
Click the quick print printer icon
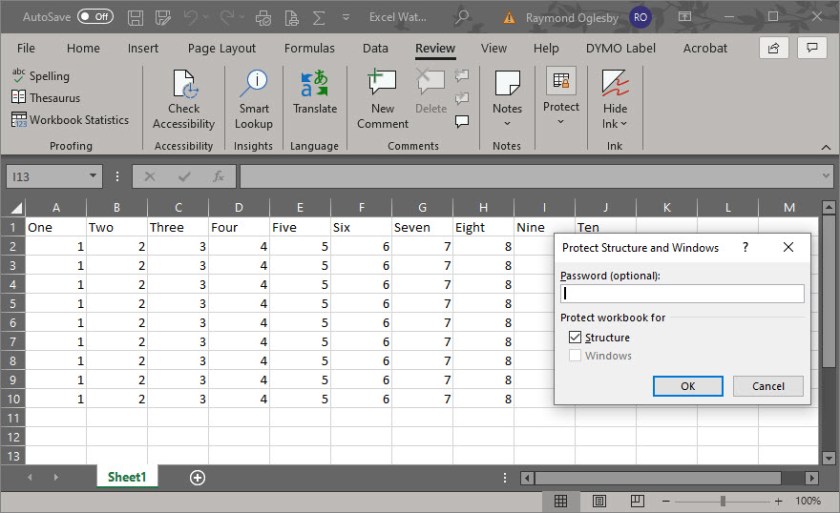click(263, 18)
